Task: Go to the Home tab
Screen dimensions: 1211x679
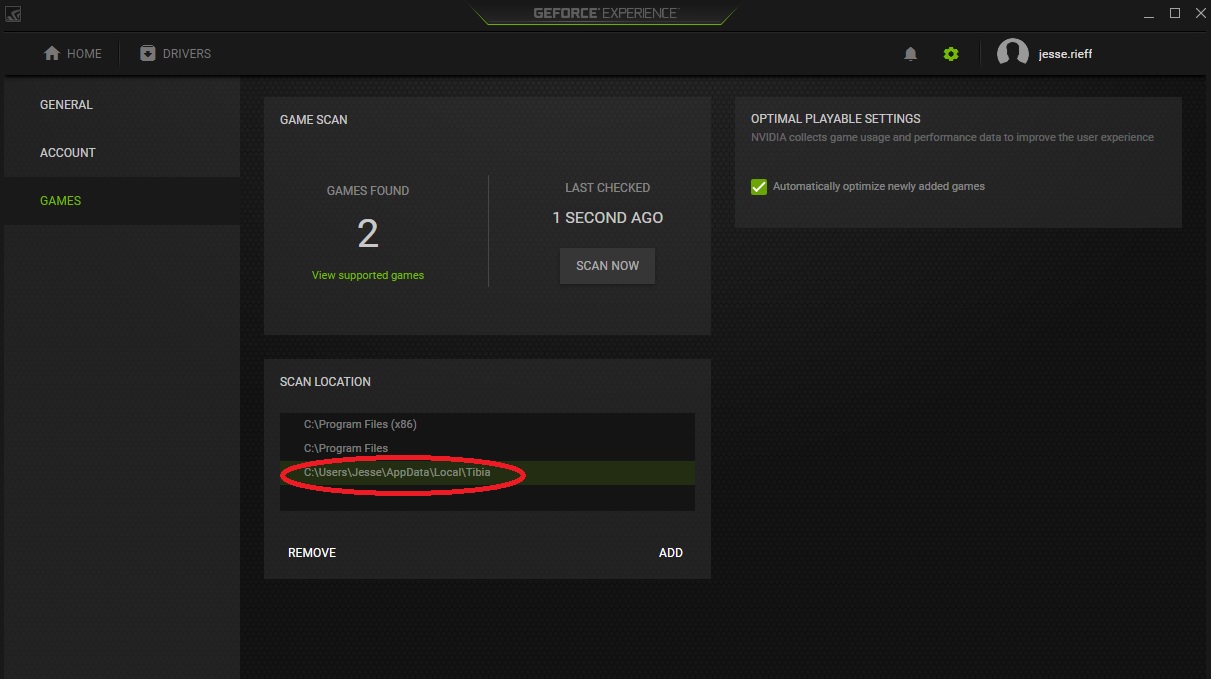Action: pyautogui.click(x=73, y=54)
